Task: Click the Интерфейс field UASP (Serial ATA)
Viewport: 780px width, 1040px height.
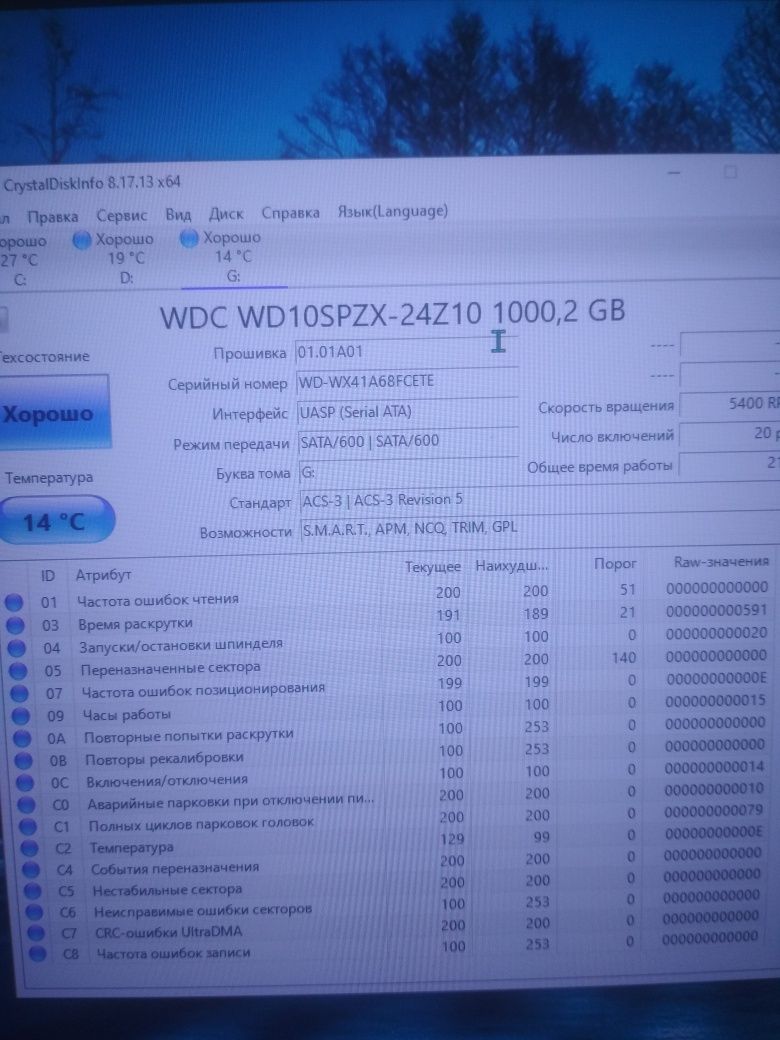Action: tap(407, 412)
